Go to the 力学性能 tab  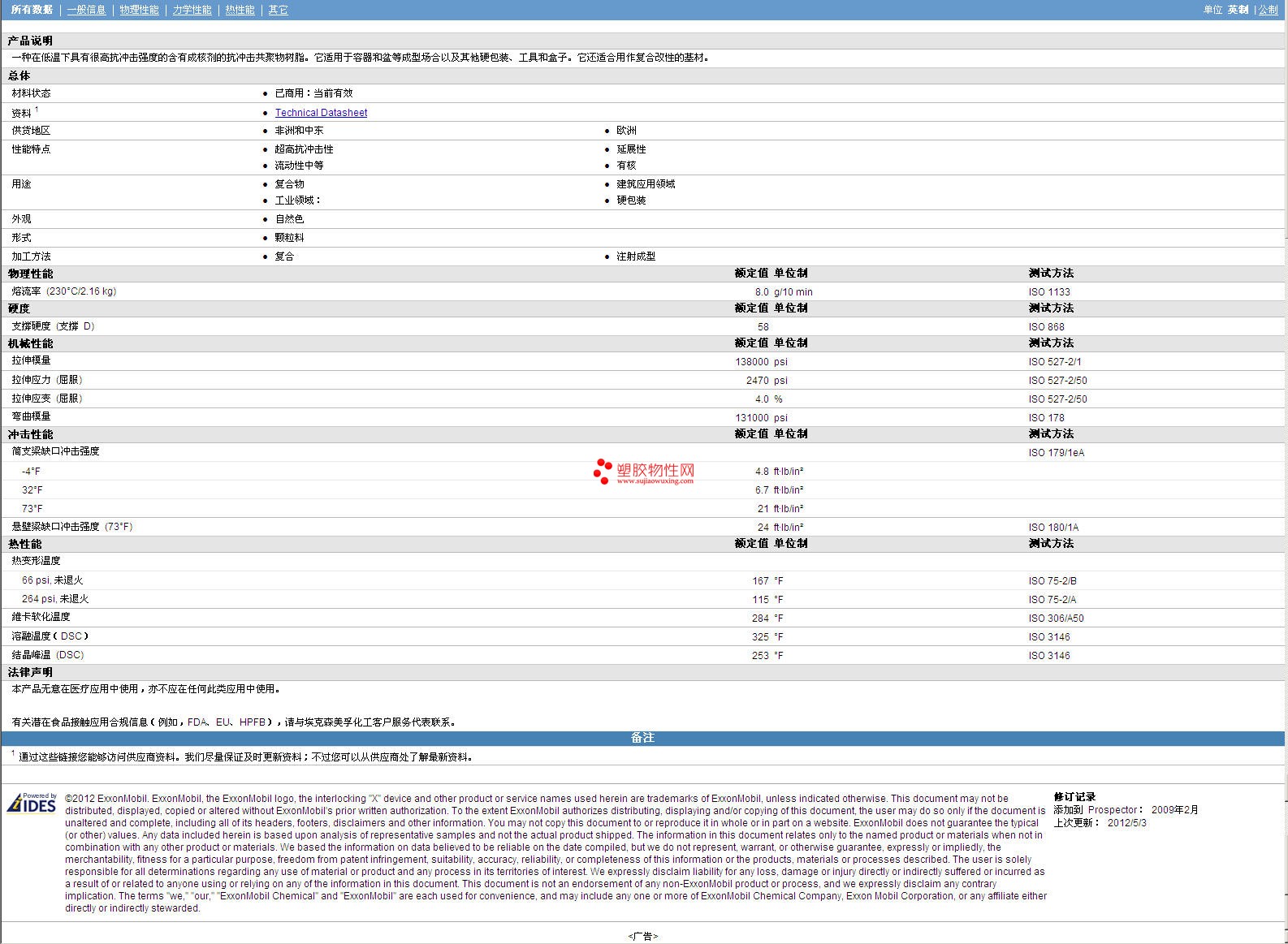[x=192, y=10]
